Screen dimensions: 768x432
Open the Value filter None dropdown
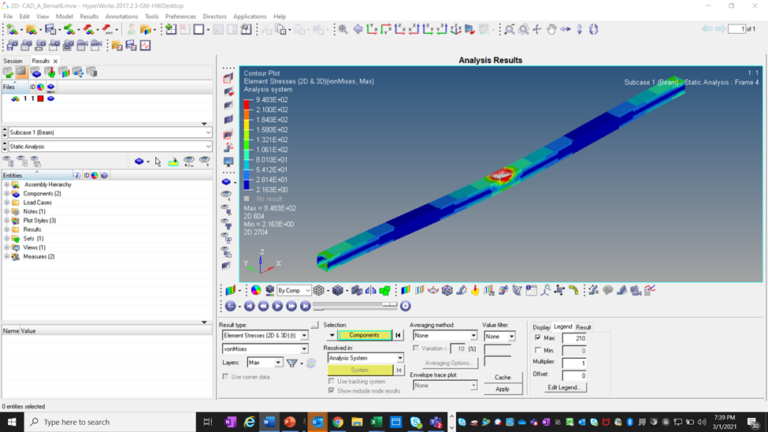click(x=500, y=336)
